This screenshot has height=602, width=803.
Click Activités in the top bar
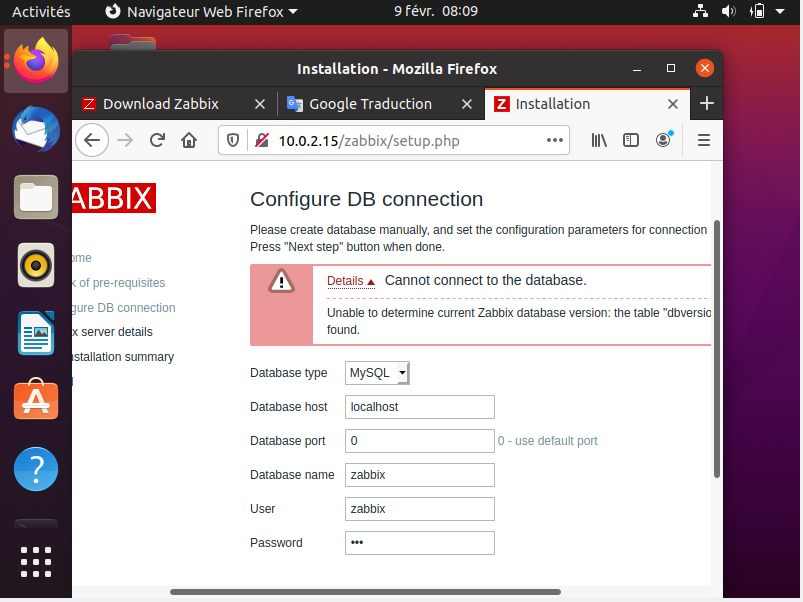click(x=41, y=11)
